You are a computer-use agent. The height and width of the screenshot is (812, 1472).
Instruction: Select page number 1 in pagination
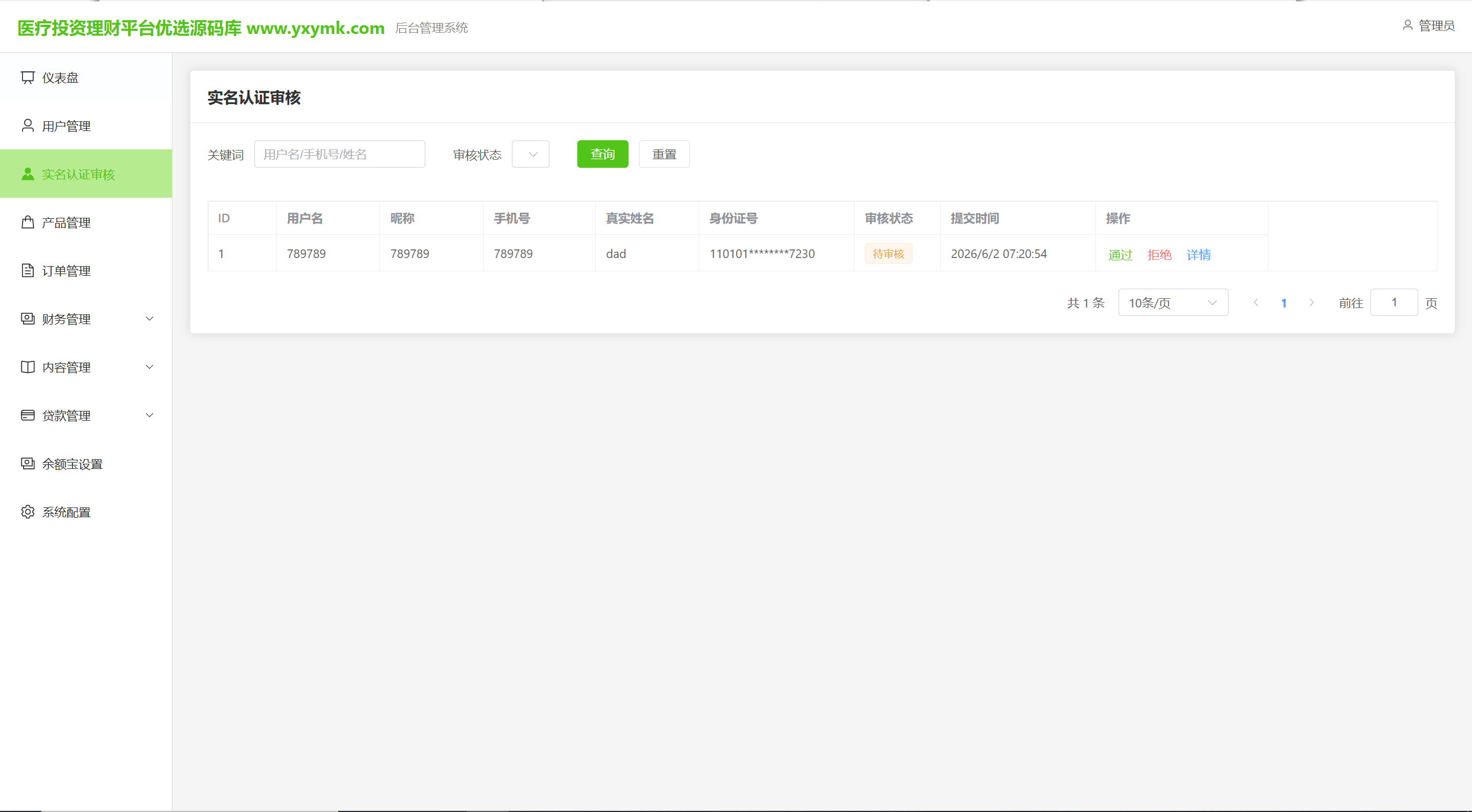pyautogui.click(x=1284, y=303)
